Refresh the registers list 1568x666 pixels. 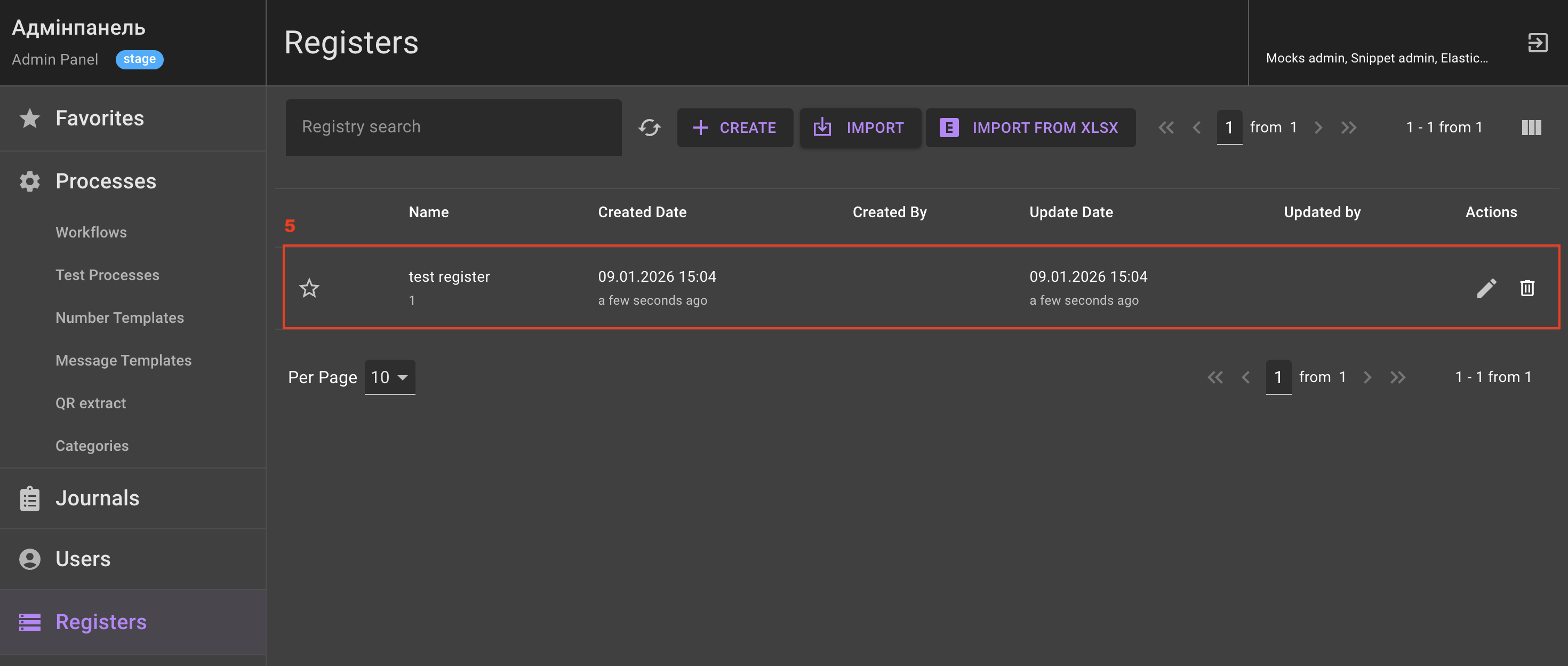pos(650,128)
